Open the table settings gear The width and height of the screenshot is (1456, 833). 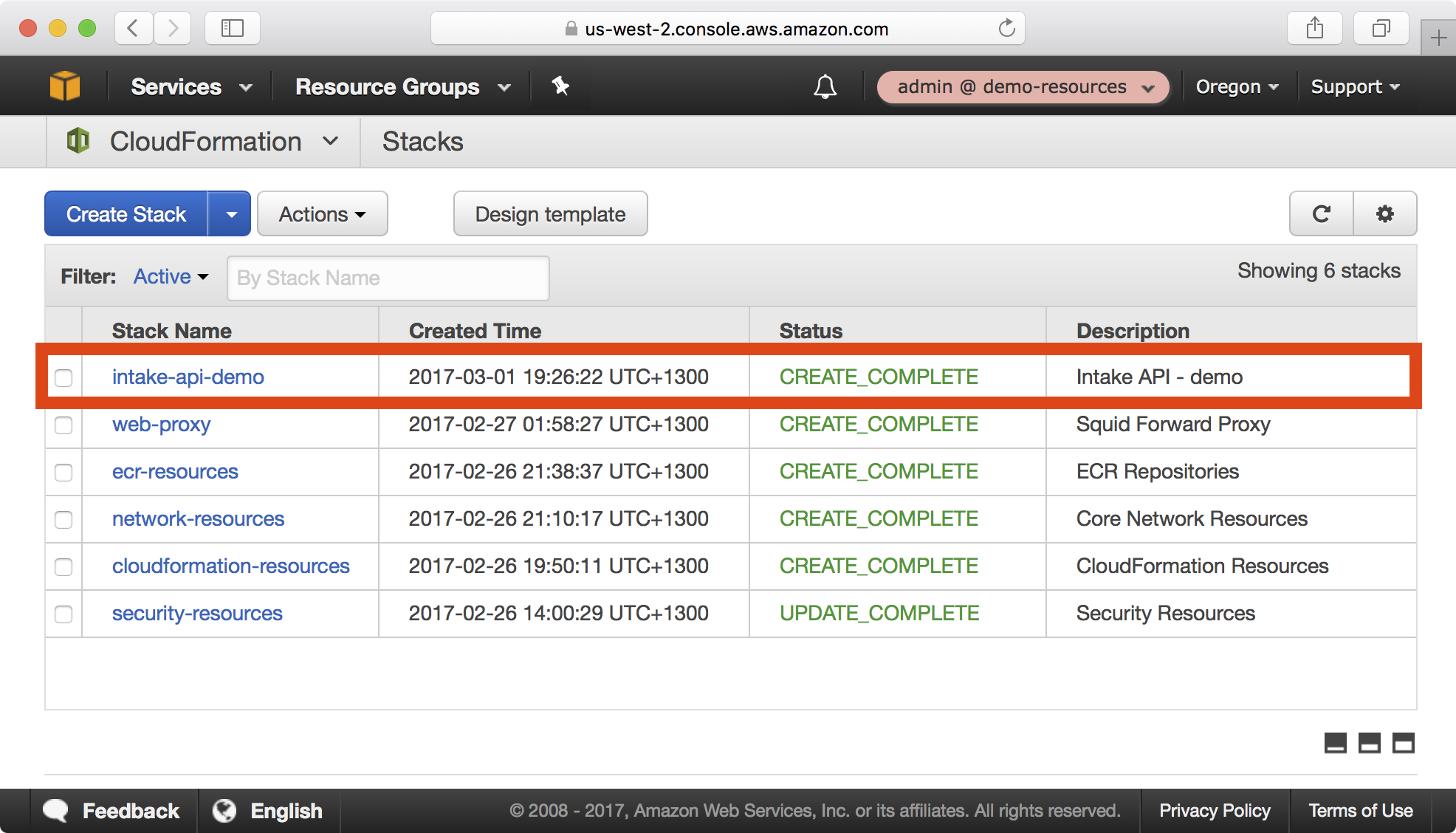point(1385,214)
